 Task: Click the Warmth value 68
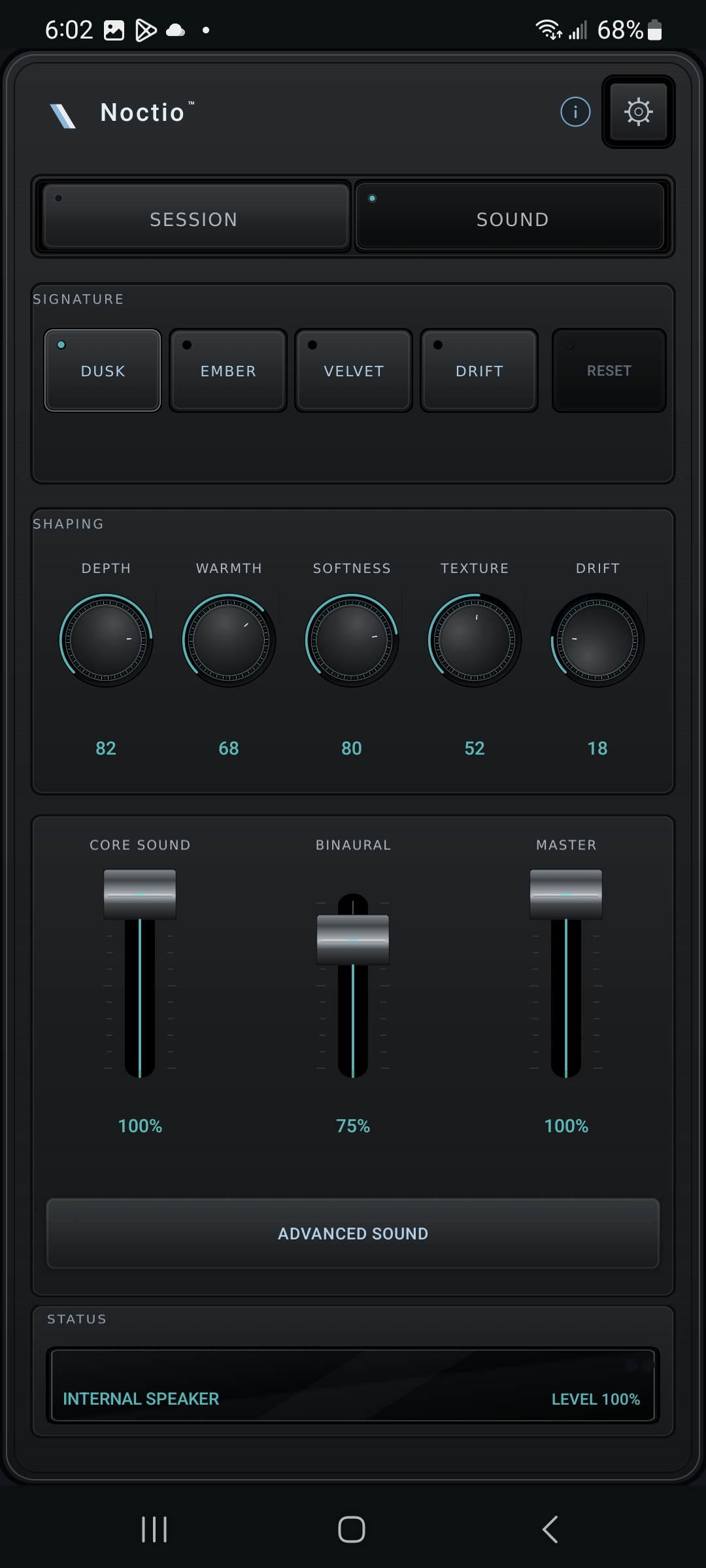[229, 748]
